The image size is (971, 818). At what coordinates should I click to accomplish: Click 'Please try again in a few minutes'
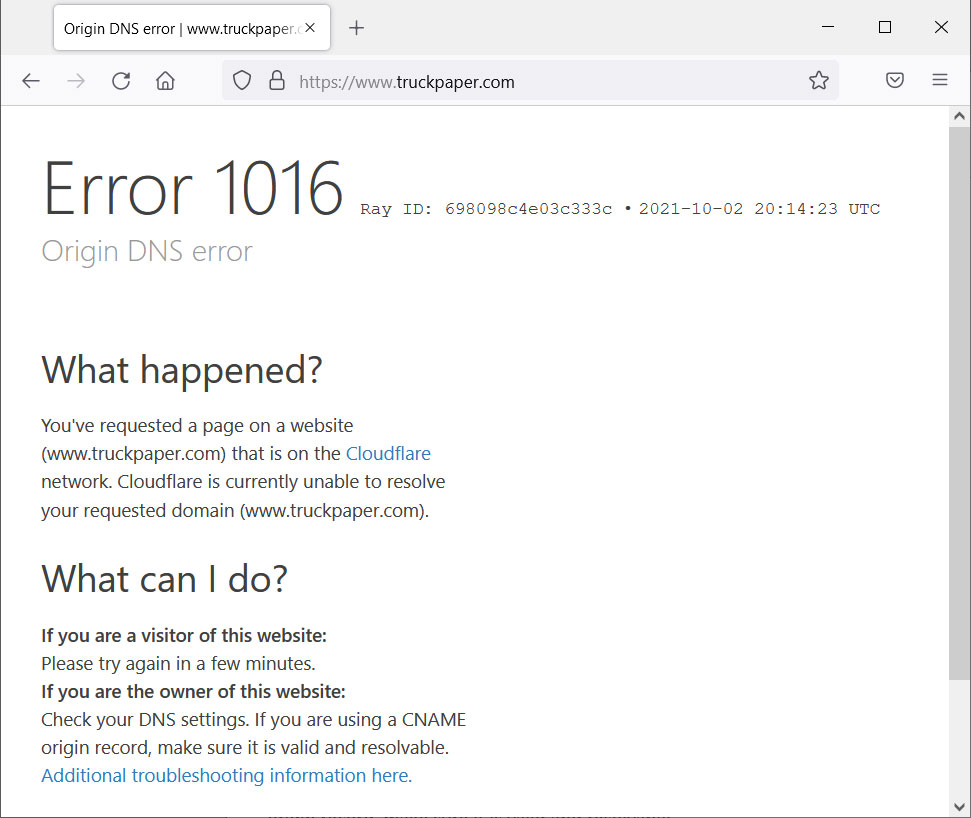[178, 663]
